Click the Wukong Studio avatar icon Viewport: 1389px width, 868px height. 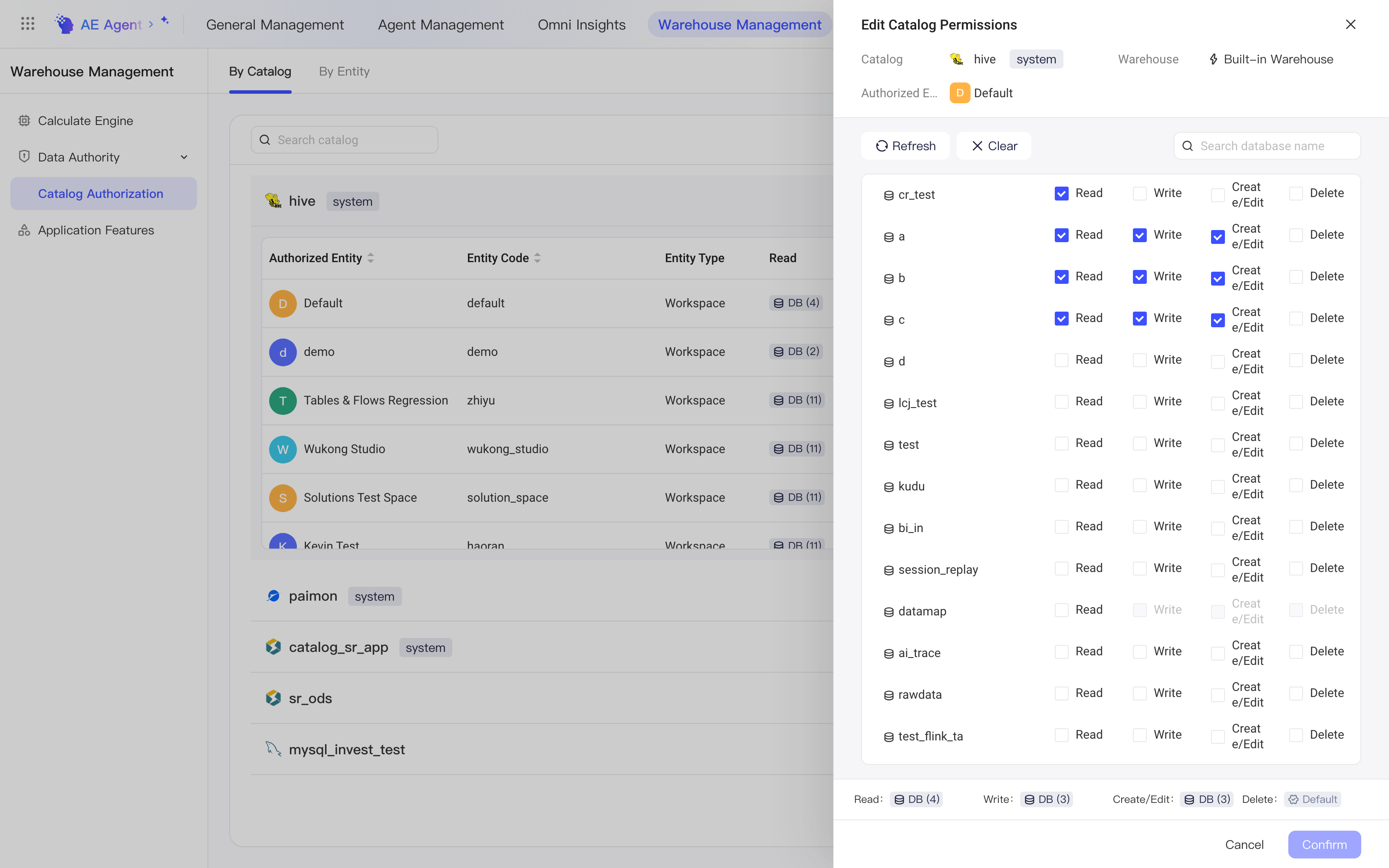pyautogui.click(x=283, y=450)
